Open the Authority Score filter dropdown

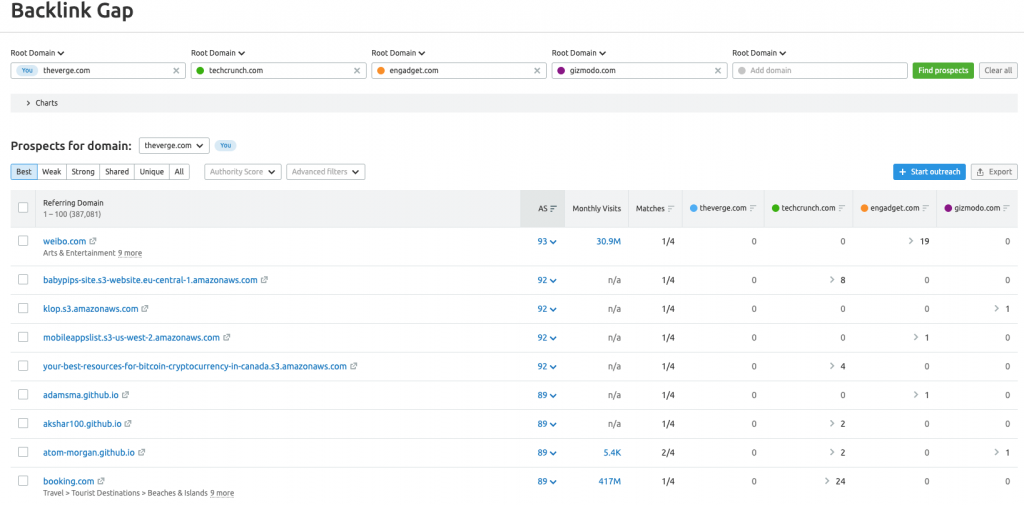[243, 172]
